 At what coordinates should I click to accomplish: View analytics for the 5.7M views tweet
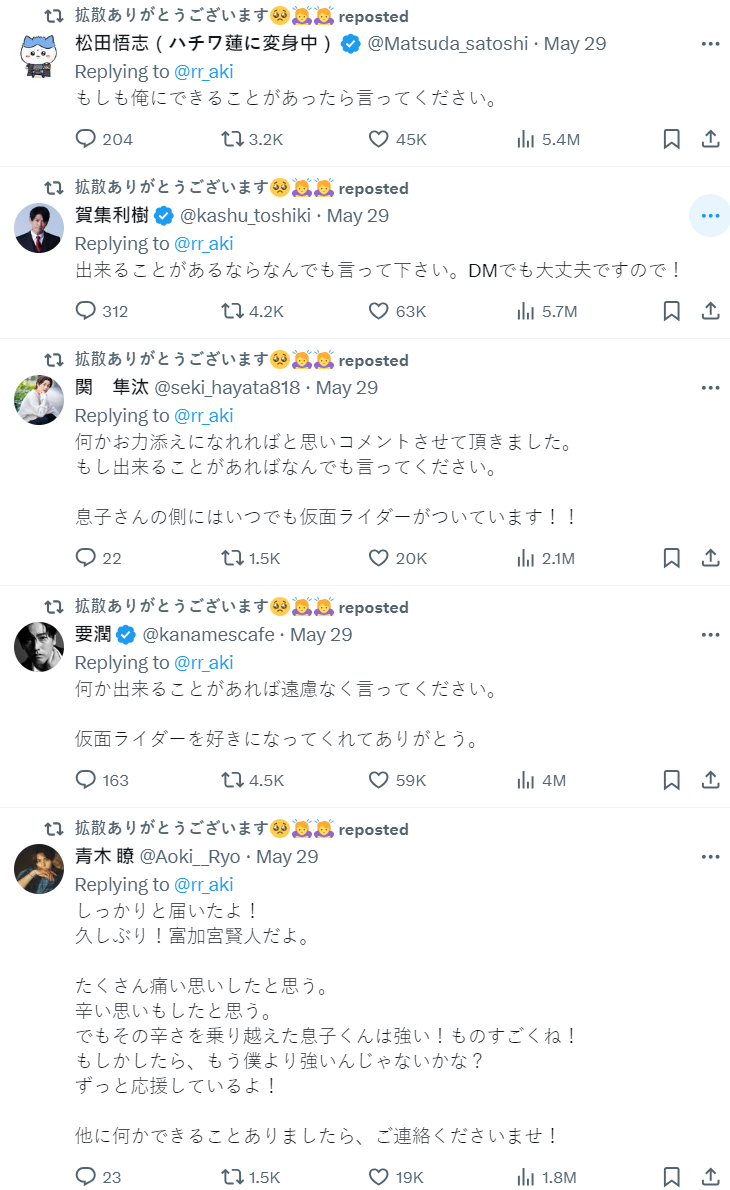pos(526,311)
